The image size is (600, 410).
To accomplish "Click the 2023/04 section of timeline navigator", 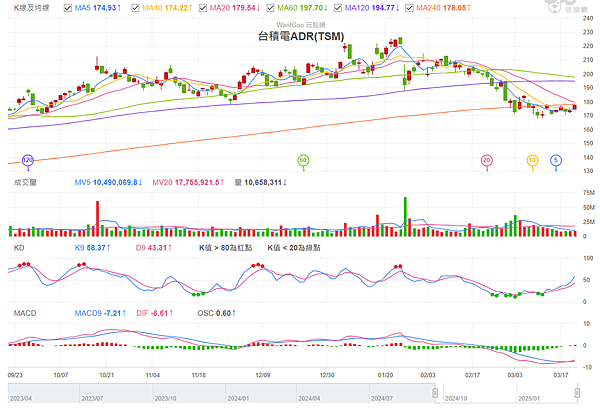I will tap(44, 393).
